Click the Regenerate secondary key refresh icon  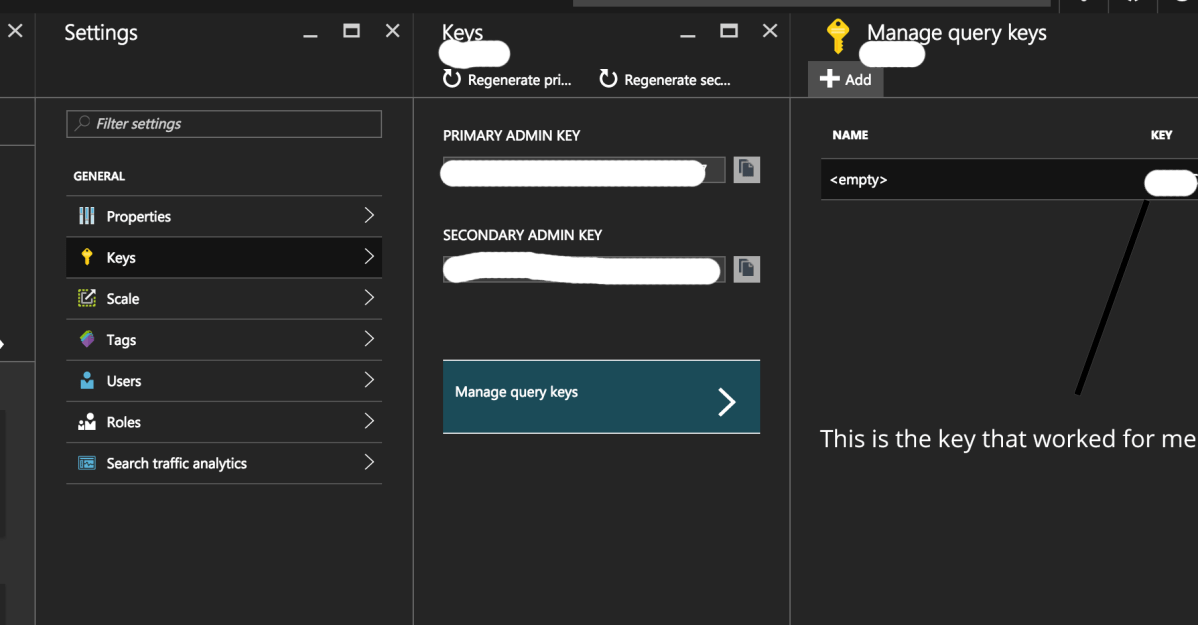coord(608,79)
